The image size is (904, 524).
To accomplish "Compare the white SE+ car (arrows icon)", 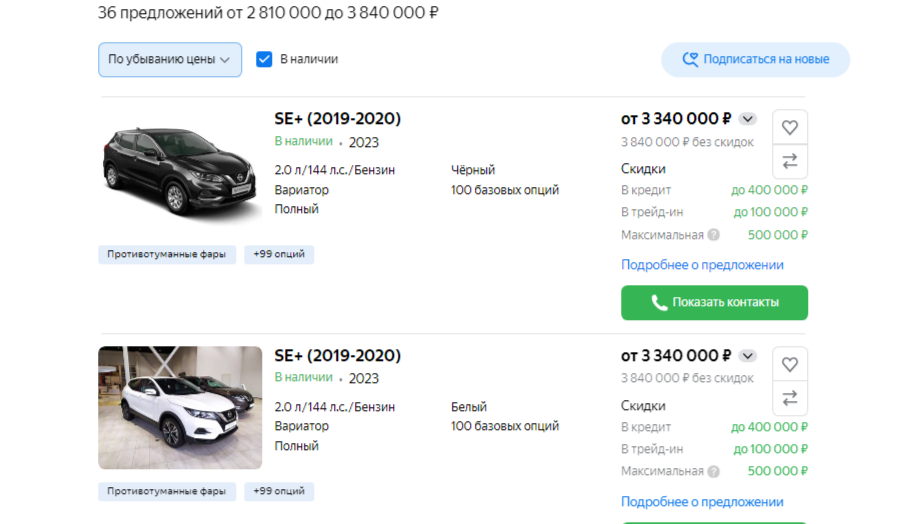I will (x=790, y=398).
